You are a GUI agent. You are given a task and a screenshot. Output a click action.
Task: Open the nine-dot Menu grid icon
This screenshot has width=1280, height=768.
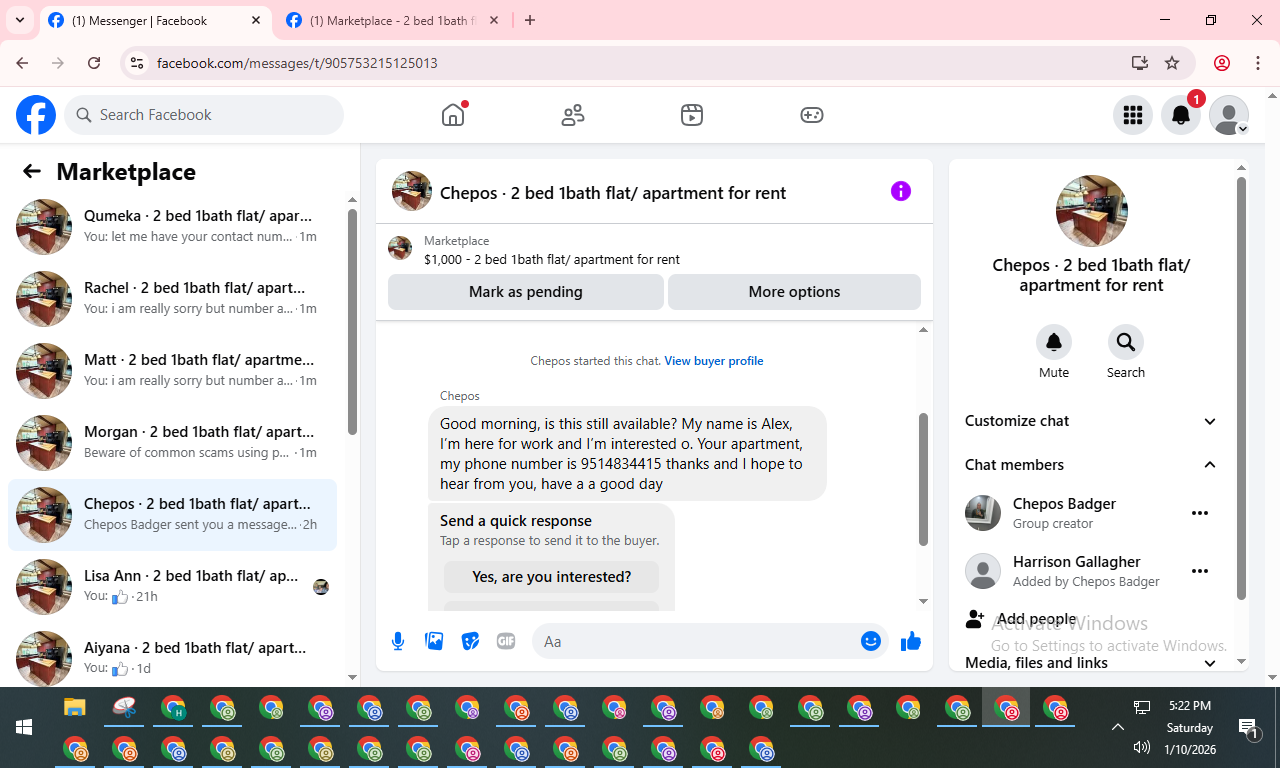coord(1133,115)
